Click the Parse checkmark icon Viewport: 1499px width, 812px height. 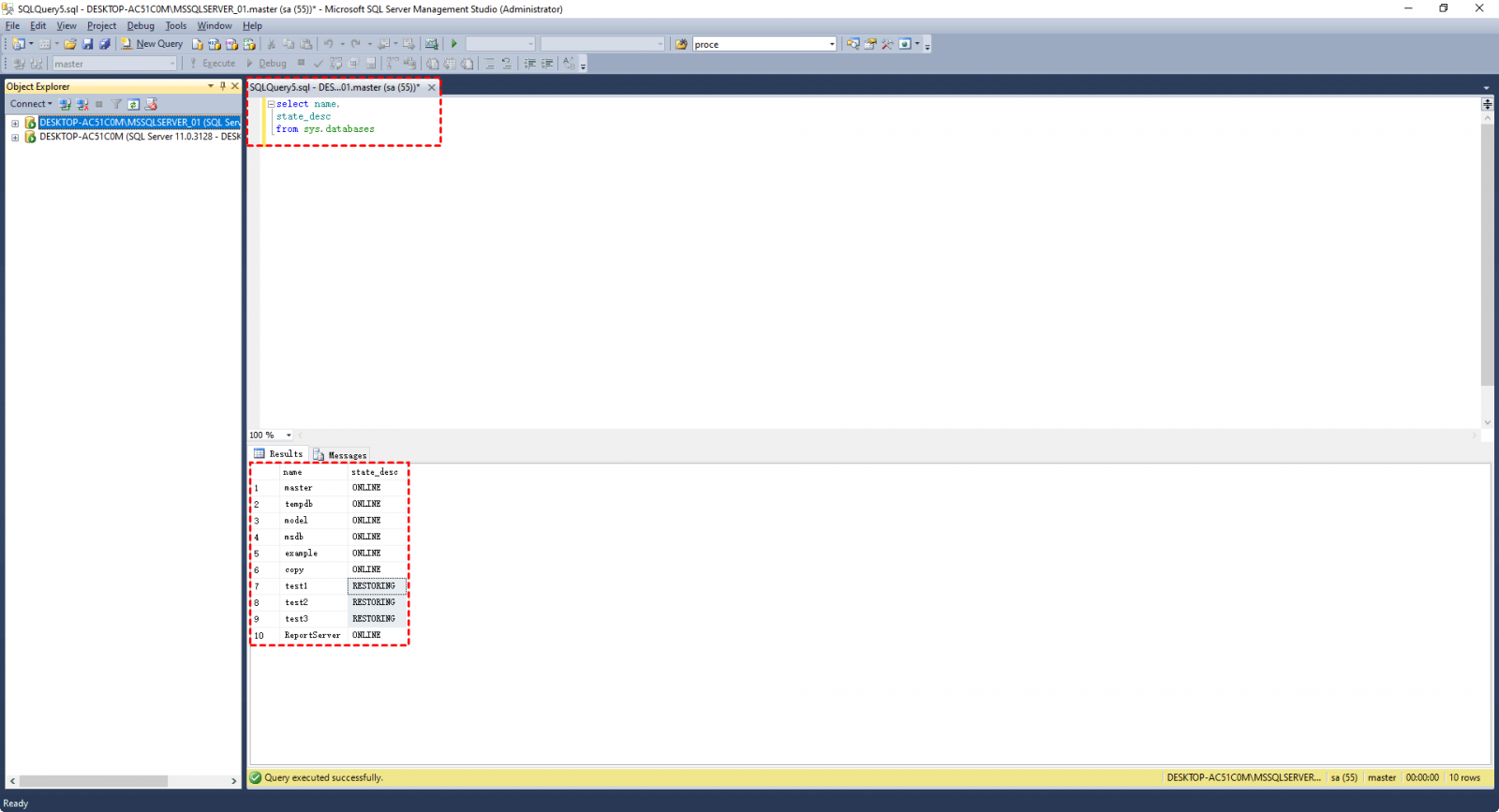pyautogui.click(x=319, y=64)
